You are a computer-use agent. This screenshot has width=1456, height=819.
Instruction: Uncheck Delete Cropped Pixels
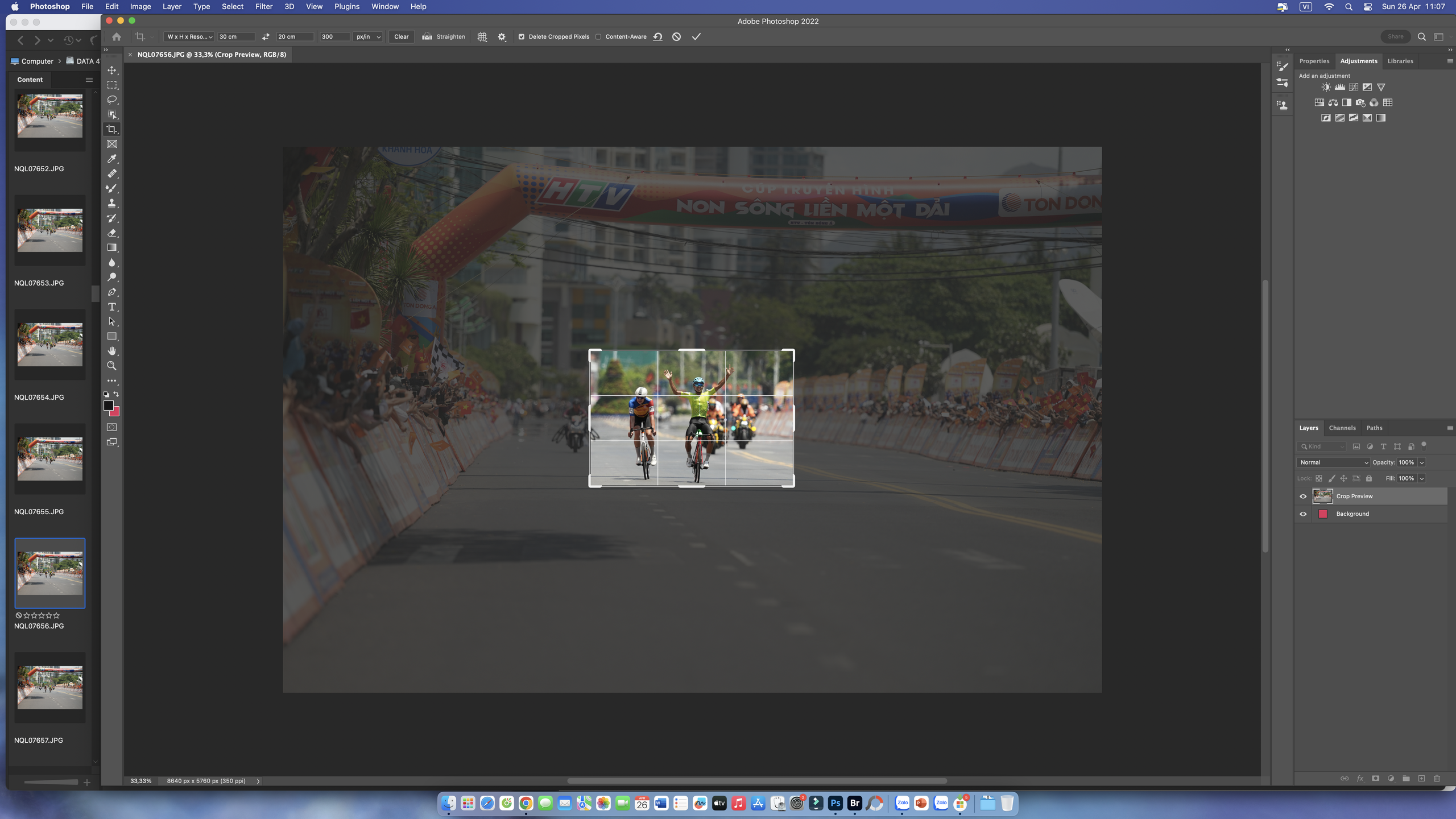tap(522, 36)
